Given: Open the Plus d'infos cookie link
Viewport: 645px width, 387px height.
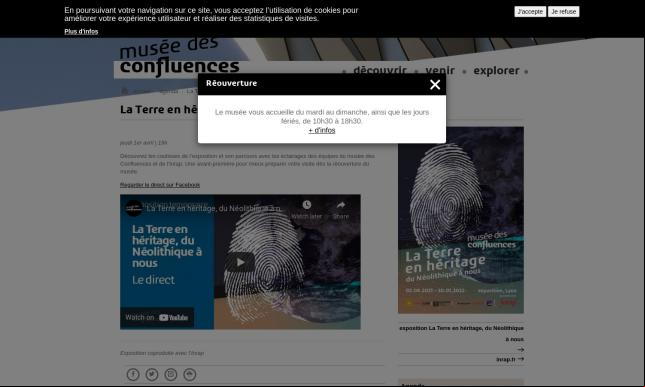Looking at the screenshot, I should coord(81,31).
